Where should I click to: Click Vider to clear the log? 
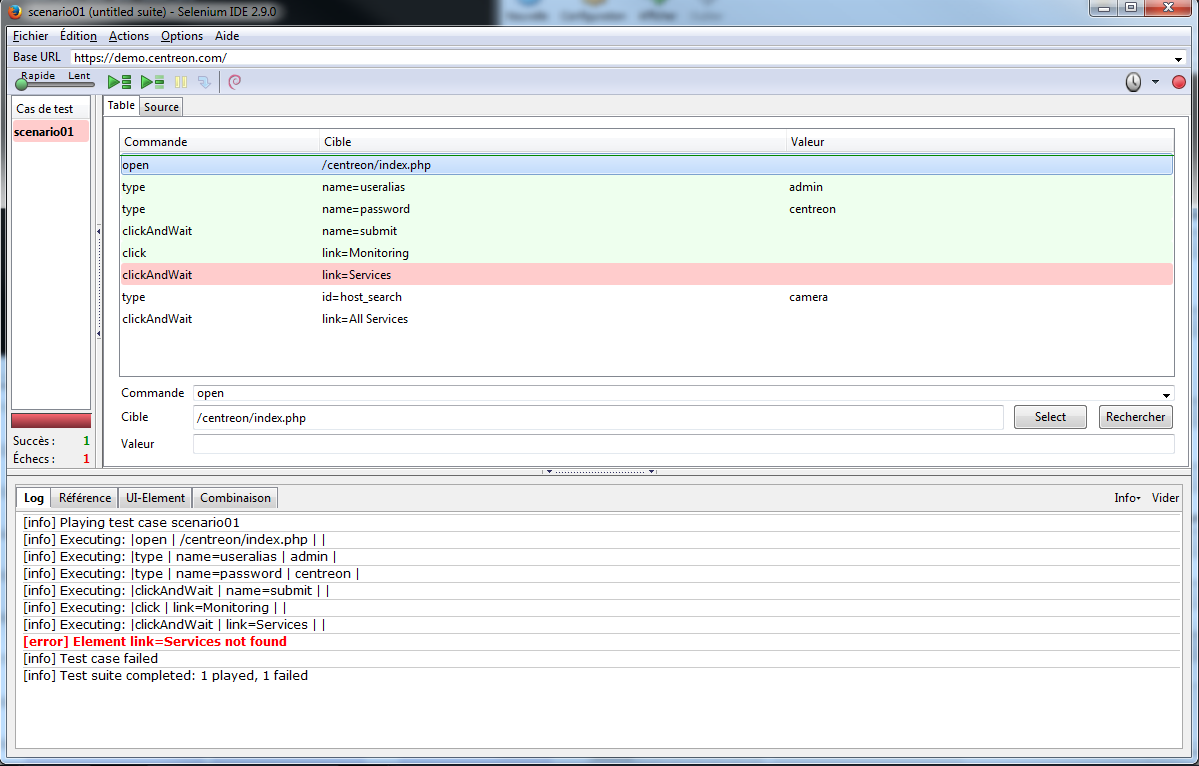tap(1165, 498)
